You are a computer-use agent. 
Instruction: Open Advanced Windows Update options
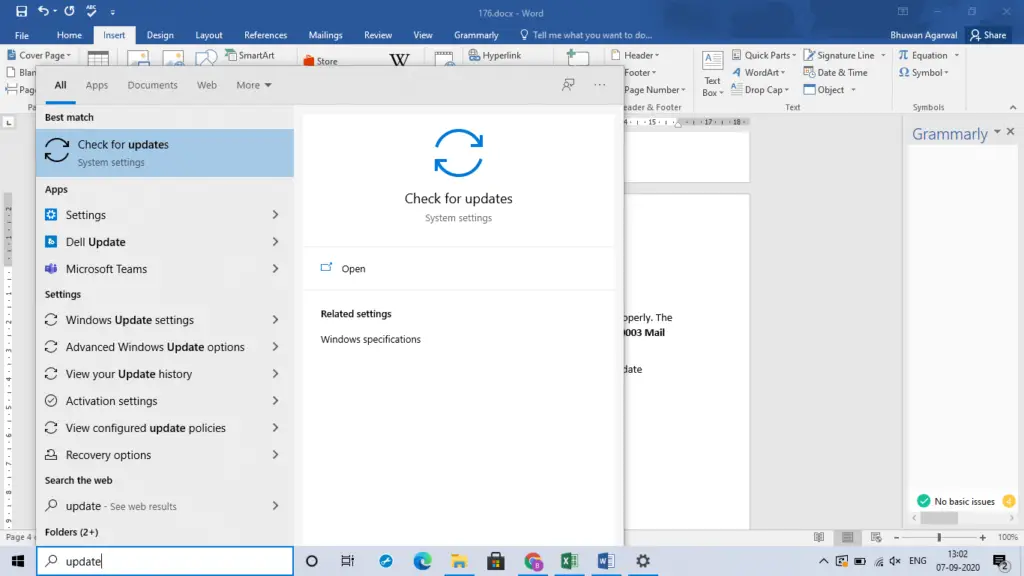(165, 347)
